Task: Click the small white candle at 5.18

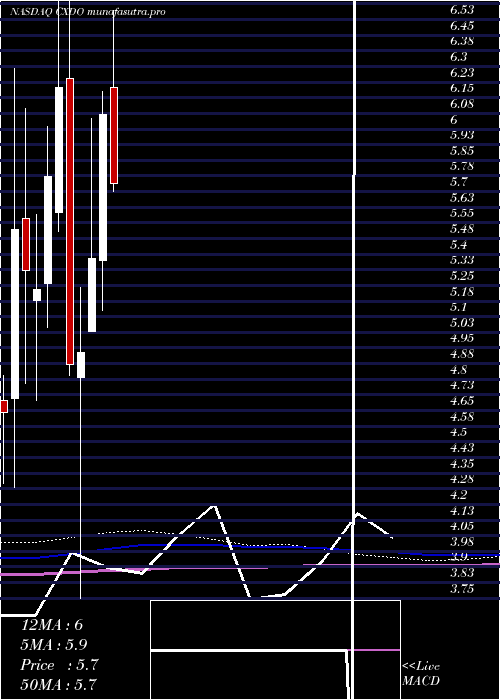Action: (x=37, y=295)
